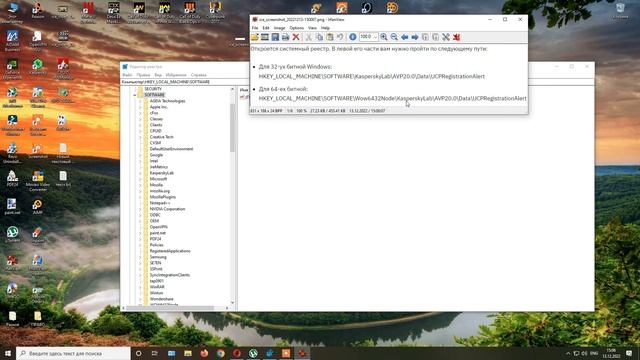Select the KasperskyLab tree item
640x360 pixels.
pyautogui.click(x=162, y=173)
